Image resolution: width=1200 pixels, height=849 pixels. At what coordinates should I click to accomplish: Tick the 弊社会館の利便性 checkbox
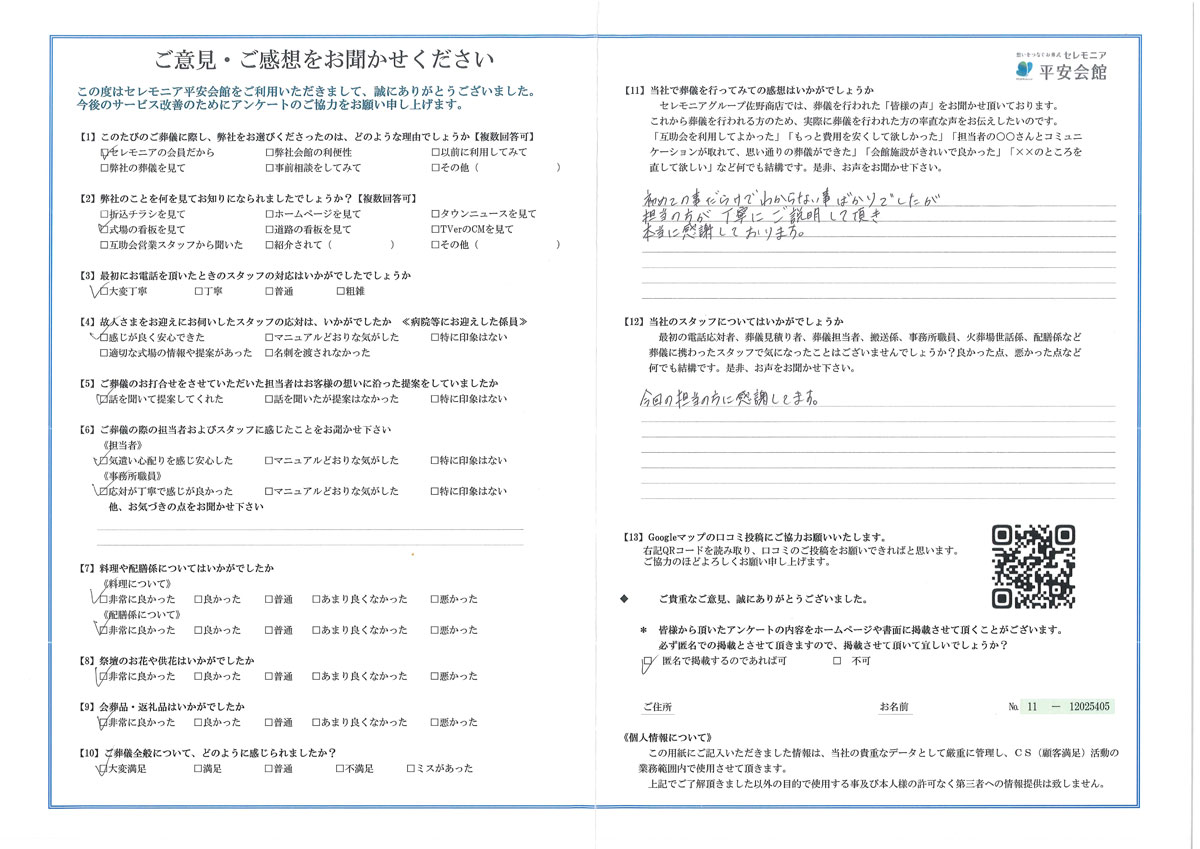click(269, 152)
